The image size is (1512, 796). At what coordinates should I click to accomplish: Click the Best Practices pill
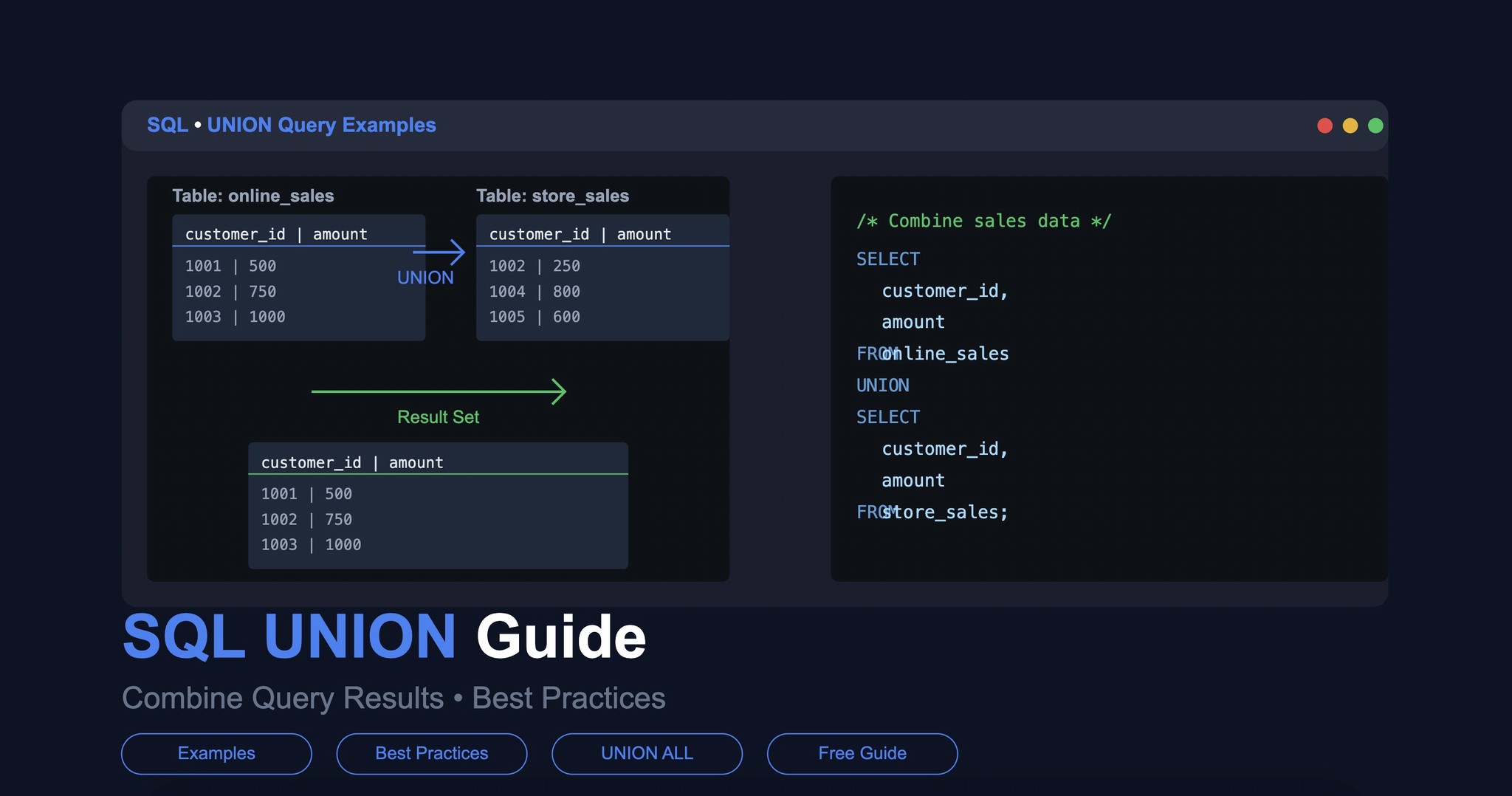pyautogui.click(x=431, y=753)
